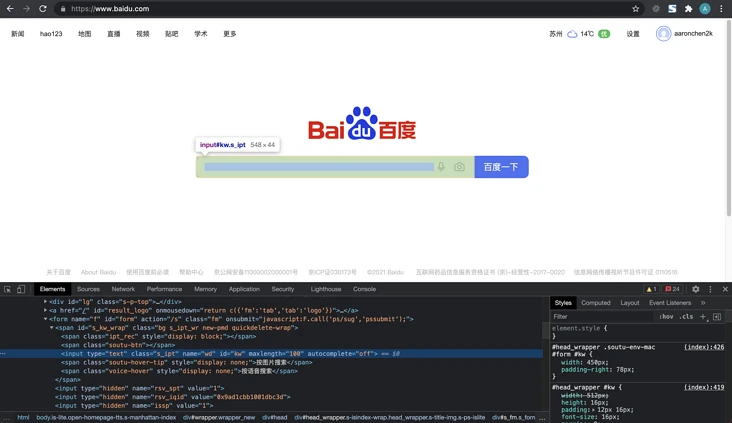Bookmark this page with the star icon
Viewport: 732px width, 423px height.
tap(635, 8)
